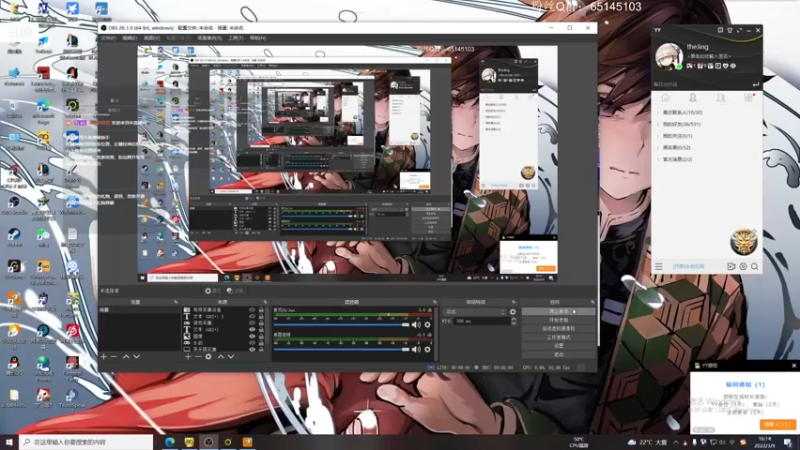
Task: Open the taskbar clock showing 16:14
Action: 765,442
